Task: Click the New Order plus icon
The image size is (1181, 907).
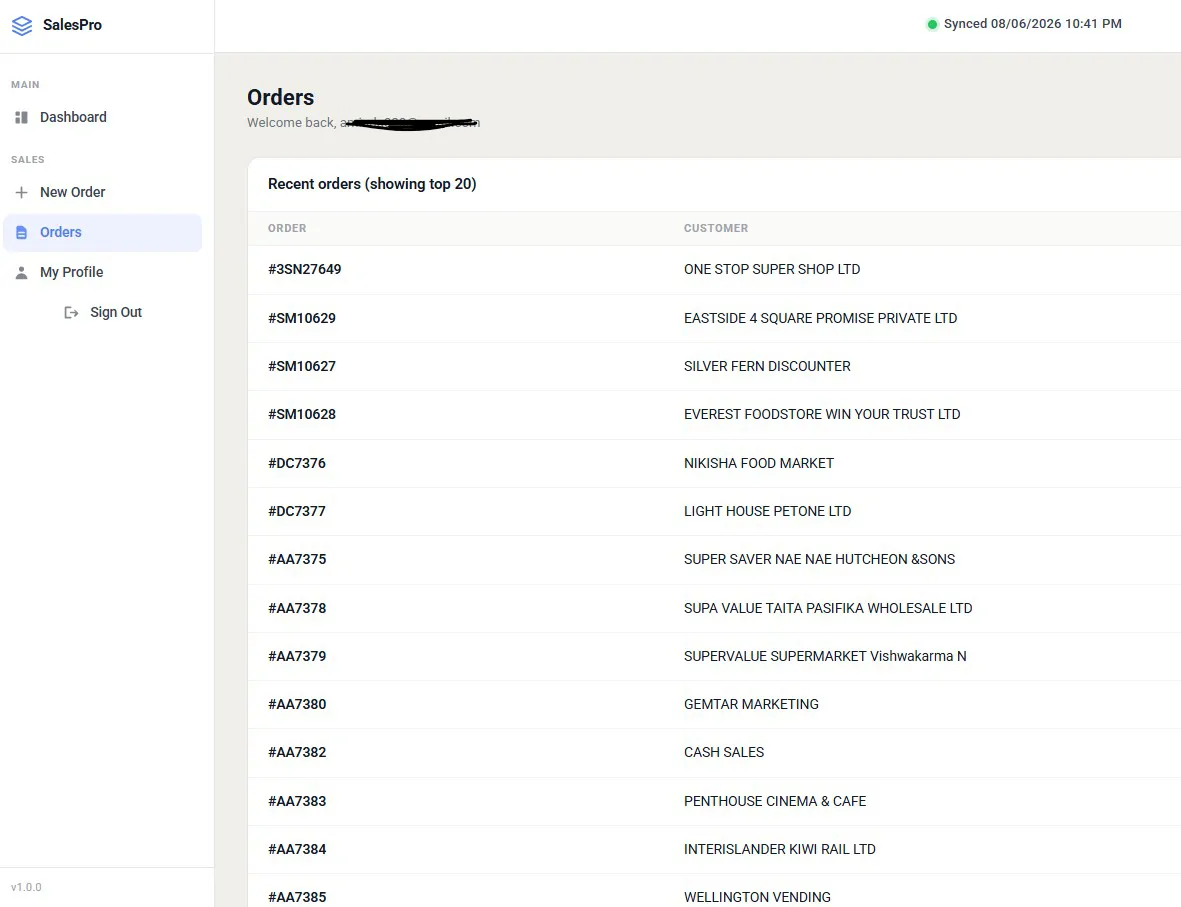Action: [x=22, y=192]
